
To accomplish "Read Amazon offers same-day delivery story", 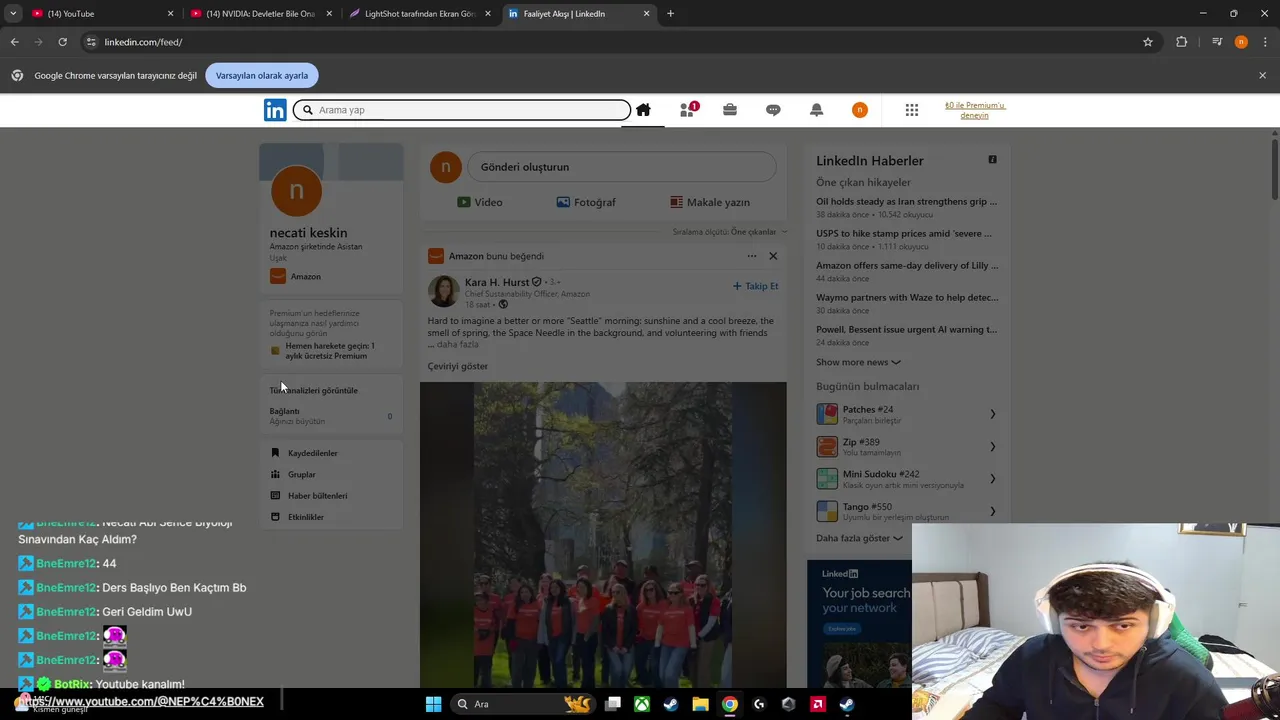I will 907,266.
